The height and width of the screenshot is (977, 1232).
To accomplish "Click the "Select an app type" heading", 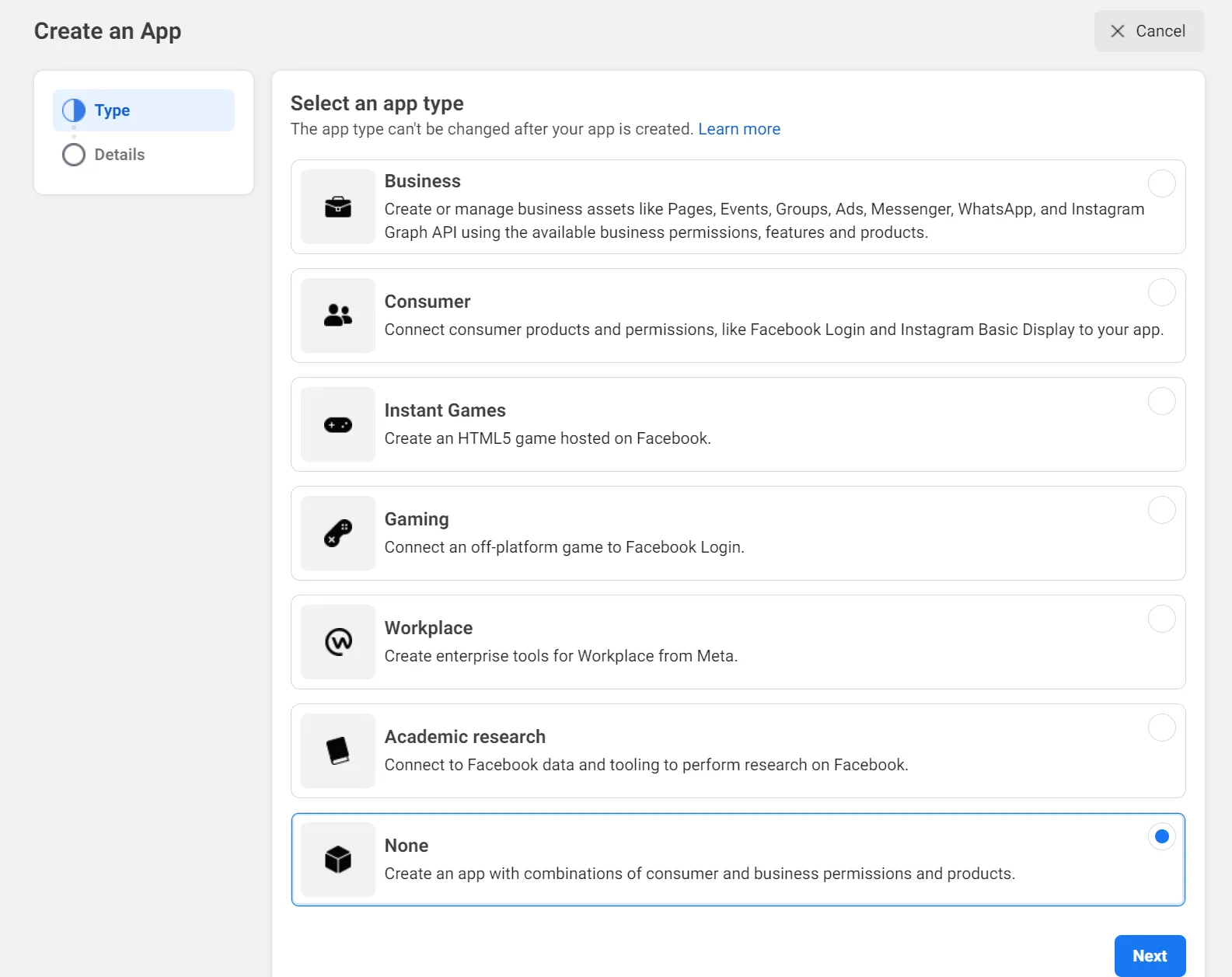I will pos(377,103).
